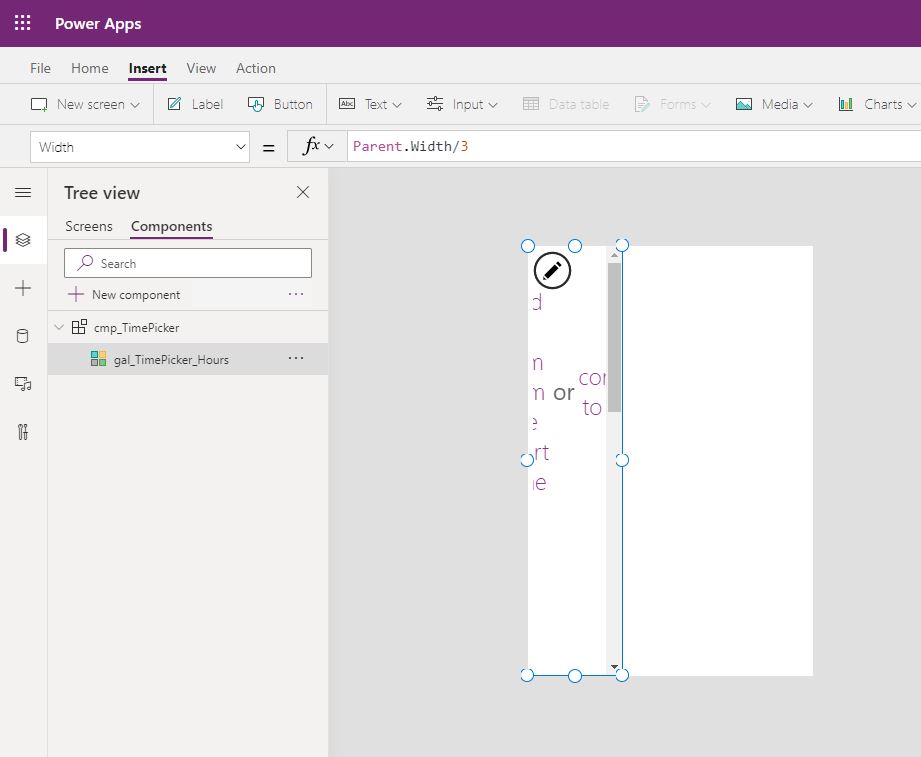
Task: Expand the fx formula options chevron
Action: [329, 146]
